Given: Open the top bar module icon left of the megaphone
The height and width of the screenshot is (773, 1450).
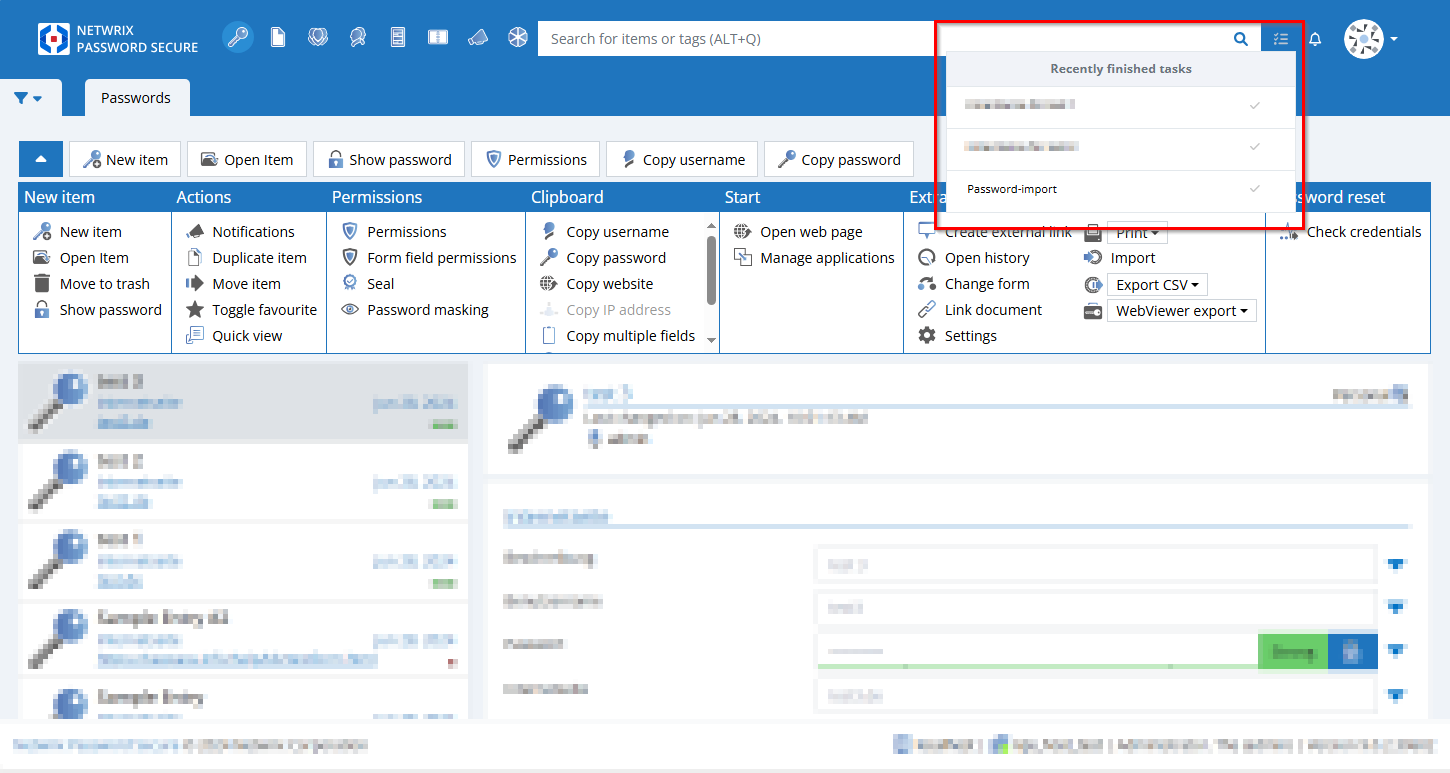Looking at the screenshot, I should 437,38.
